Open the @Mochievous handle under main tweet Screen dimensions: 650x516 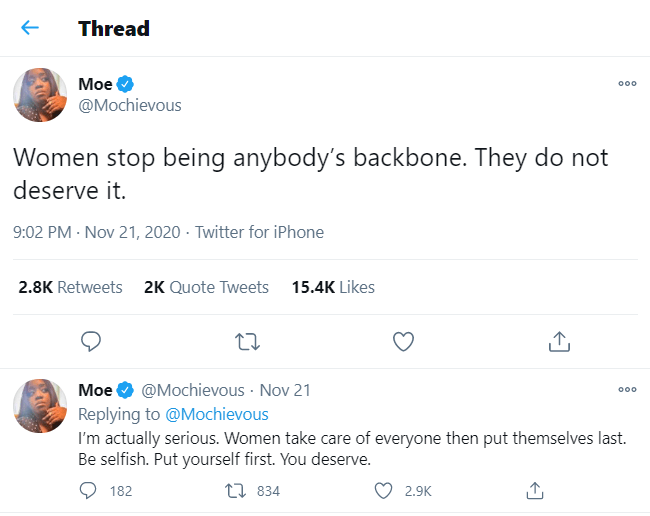click(129, 106)
